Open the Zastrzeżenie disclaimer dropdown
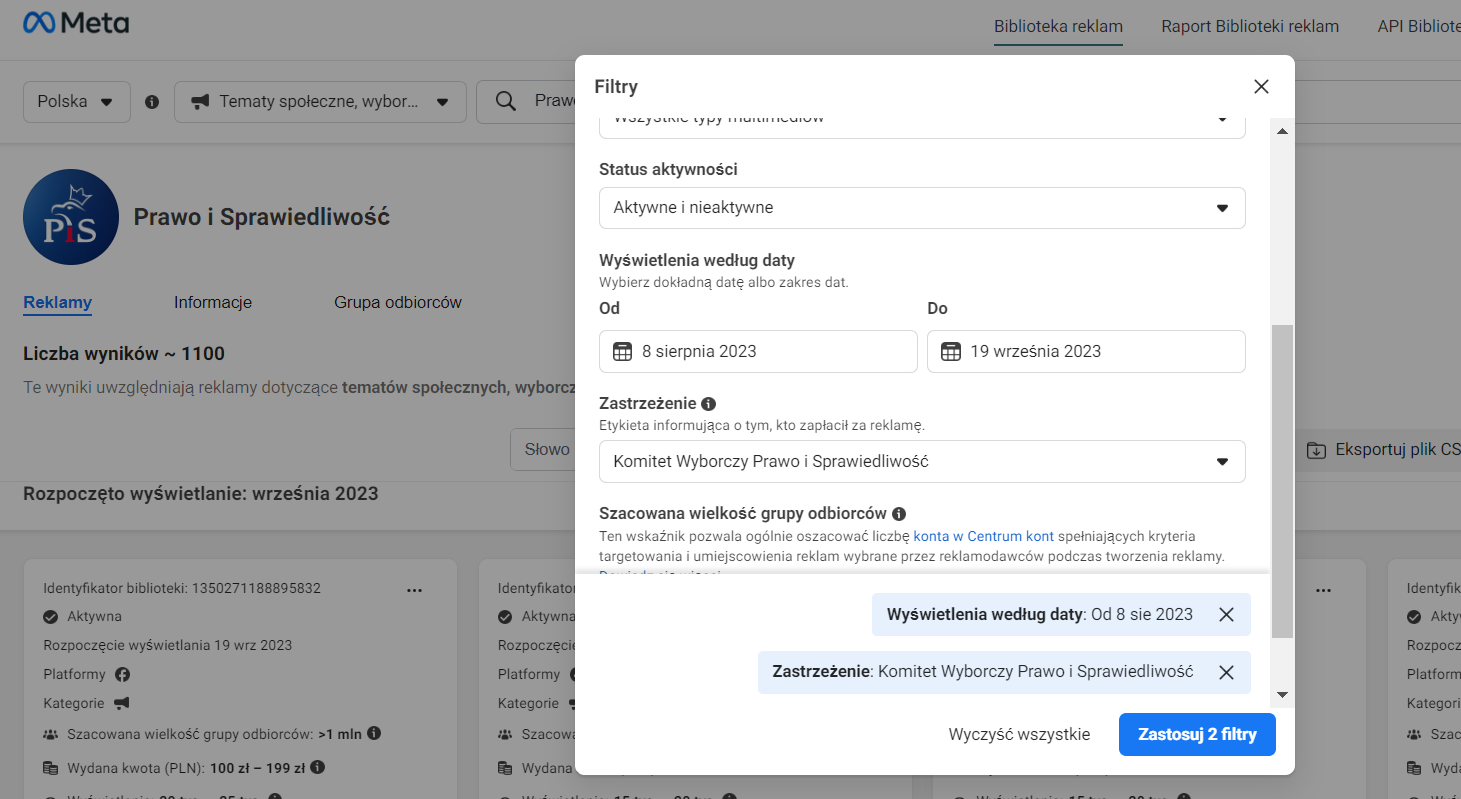This screenshot has height=799, width=1461. tap(921, 462)
